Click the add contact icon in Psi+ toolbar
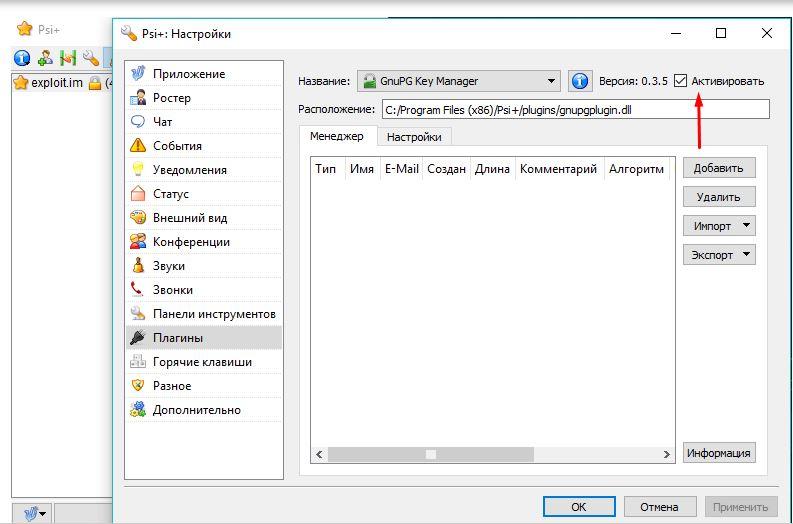 45,58
